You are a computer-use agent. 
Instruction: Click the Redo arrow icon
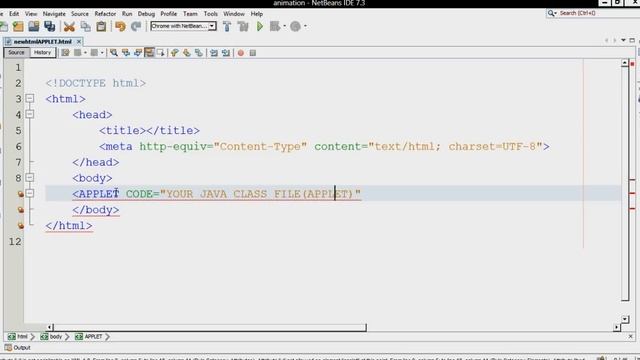pyautogui.click(x=136, y=27)
